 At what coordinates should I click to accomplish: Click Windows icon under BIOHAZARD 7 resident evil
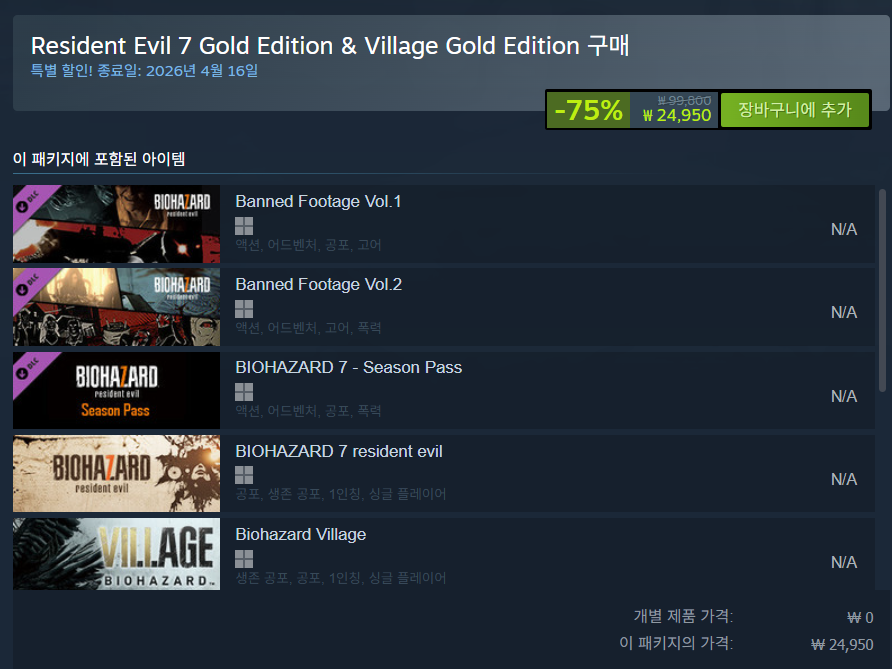[x=244, y=475]
